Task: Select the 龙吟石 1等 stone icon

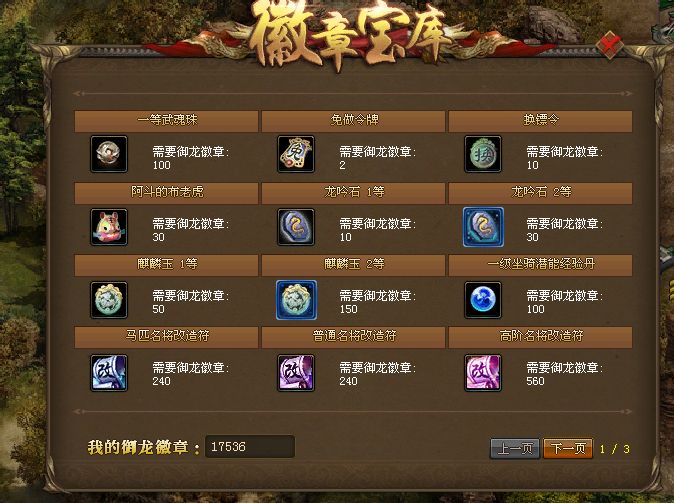Action: pyautogui.click(x=296, y=227)
